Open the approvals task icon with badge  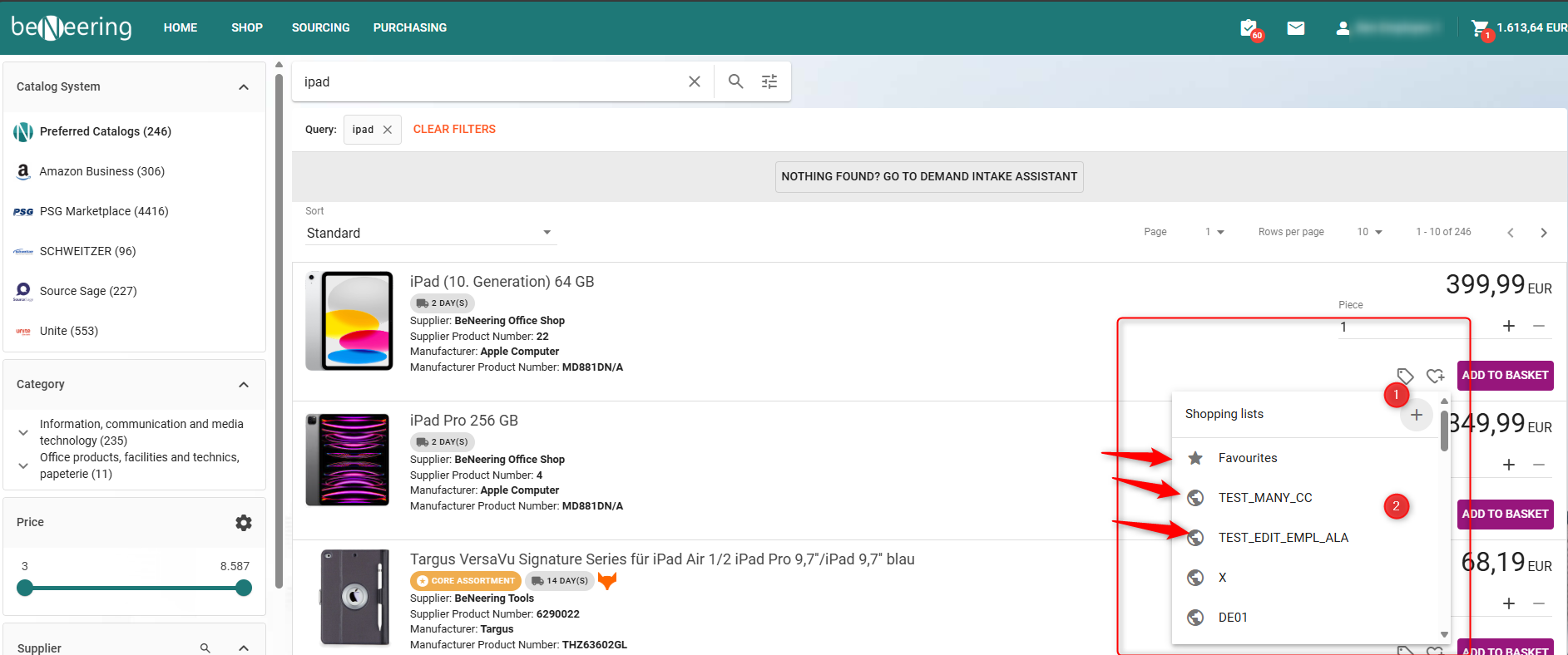point(1249,28)
